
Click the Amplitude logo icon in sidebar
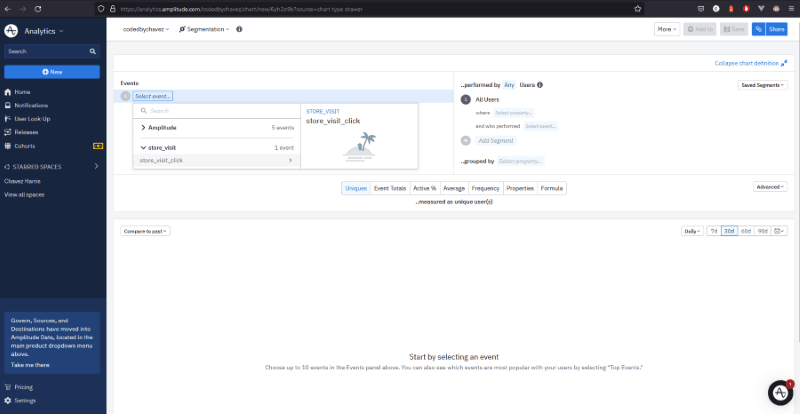tap(11, 31)
